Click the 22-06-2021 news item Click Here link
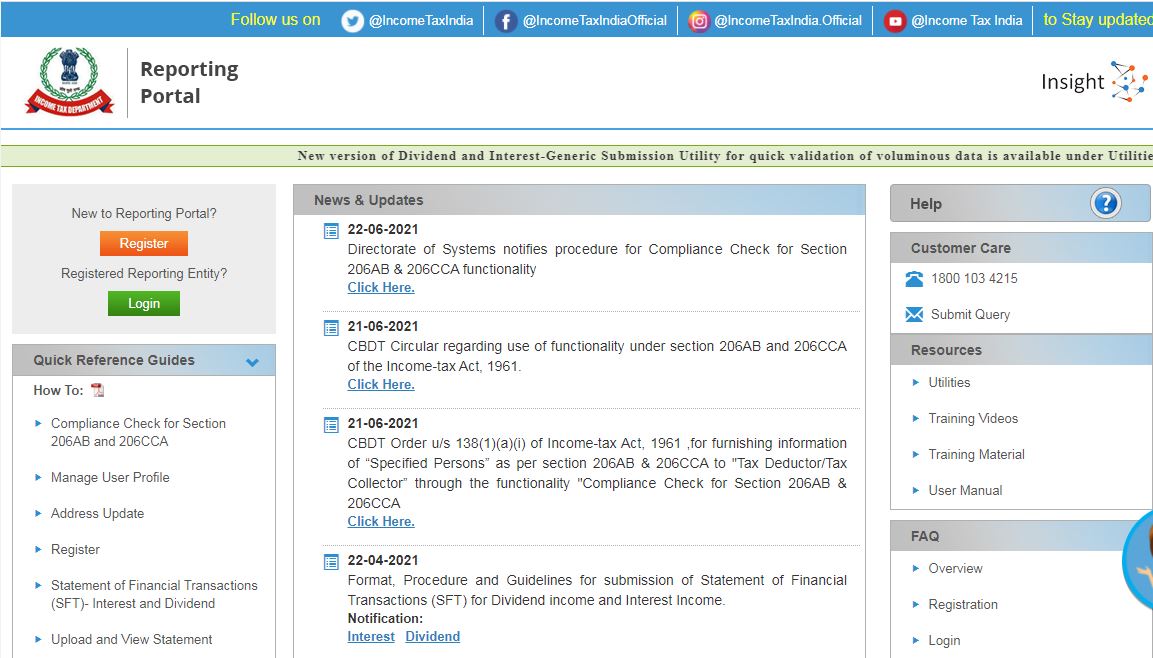1153x658 pixels. pos(380,287)
